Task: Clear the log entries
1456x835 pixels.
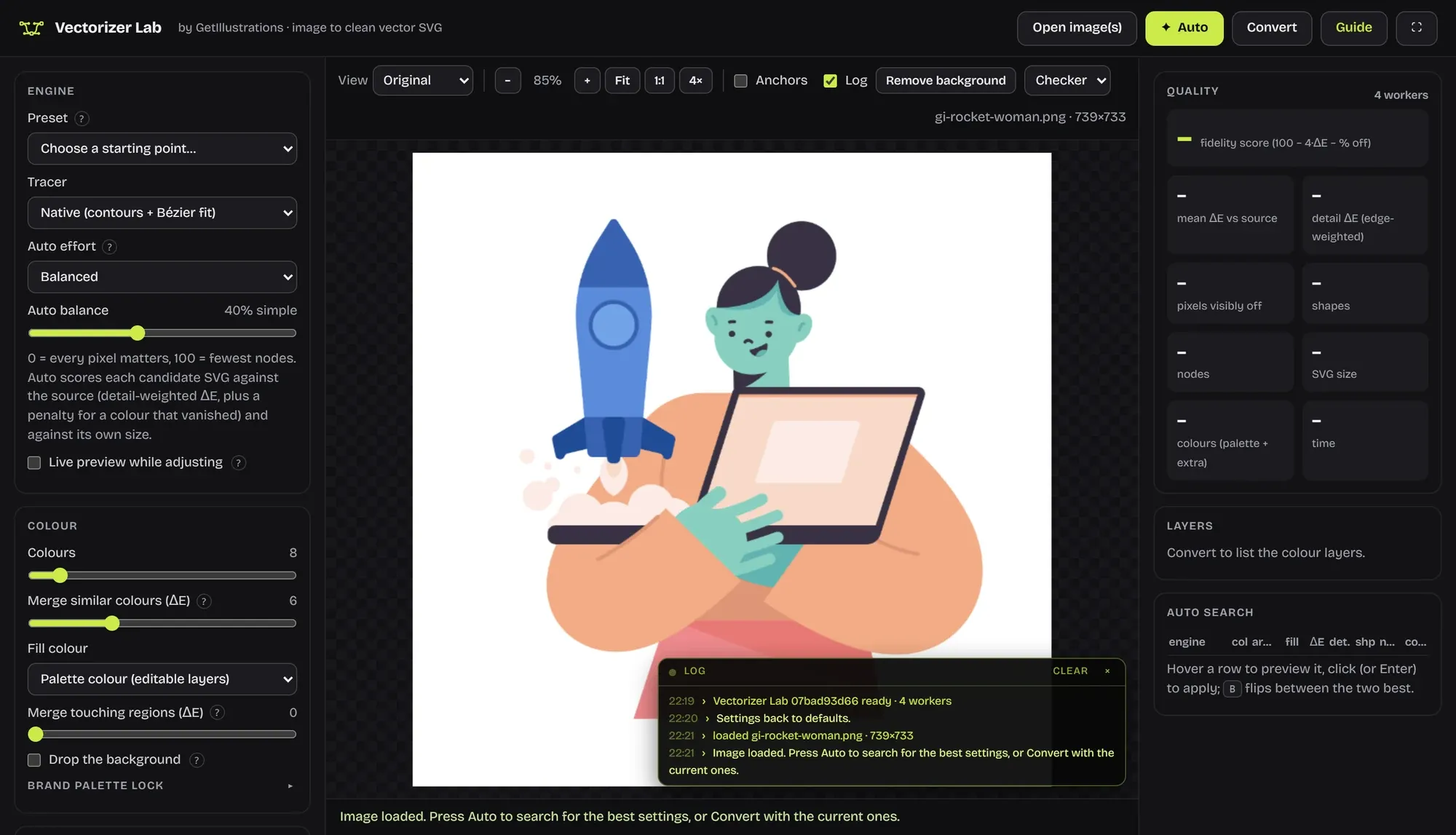Action: point(1070,671)
